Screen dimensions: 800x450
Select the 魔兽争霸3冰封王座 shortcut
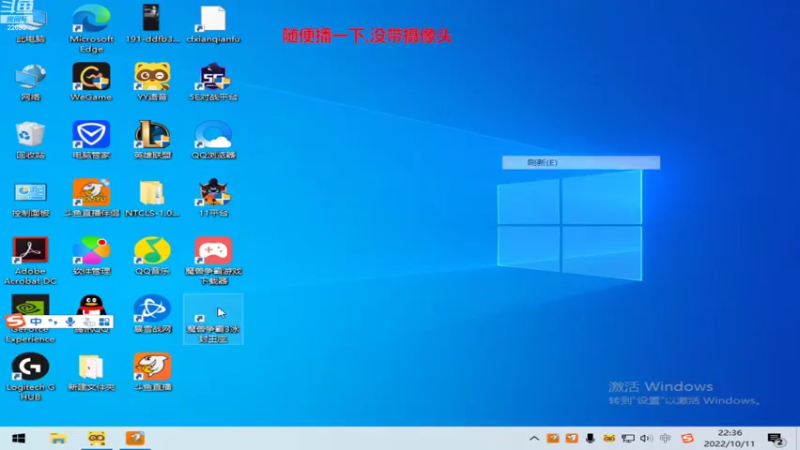point(213,319)
